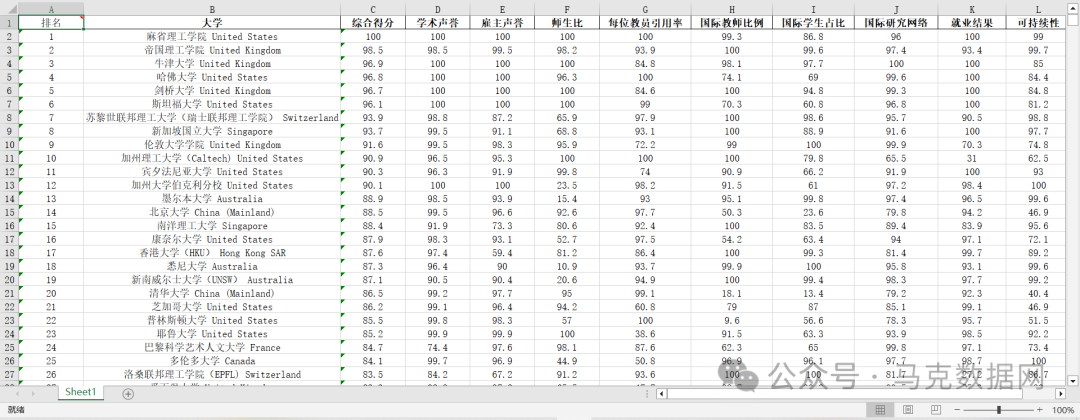1080x420 pixels.
Task: Select cell 北京大学 China (Mainland)
Action: click(212, 212)
